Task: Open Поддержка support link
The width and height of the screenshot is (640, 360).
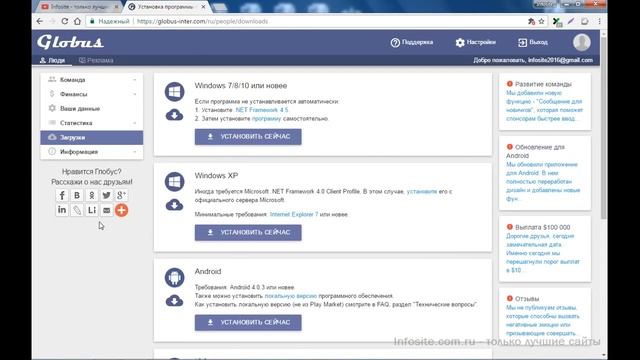Action: pos(412,42)
